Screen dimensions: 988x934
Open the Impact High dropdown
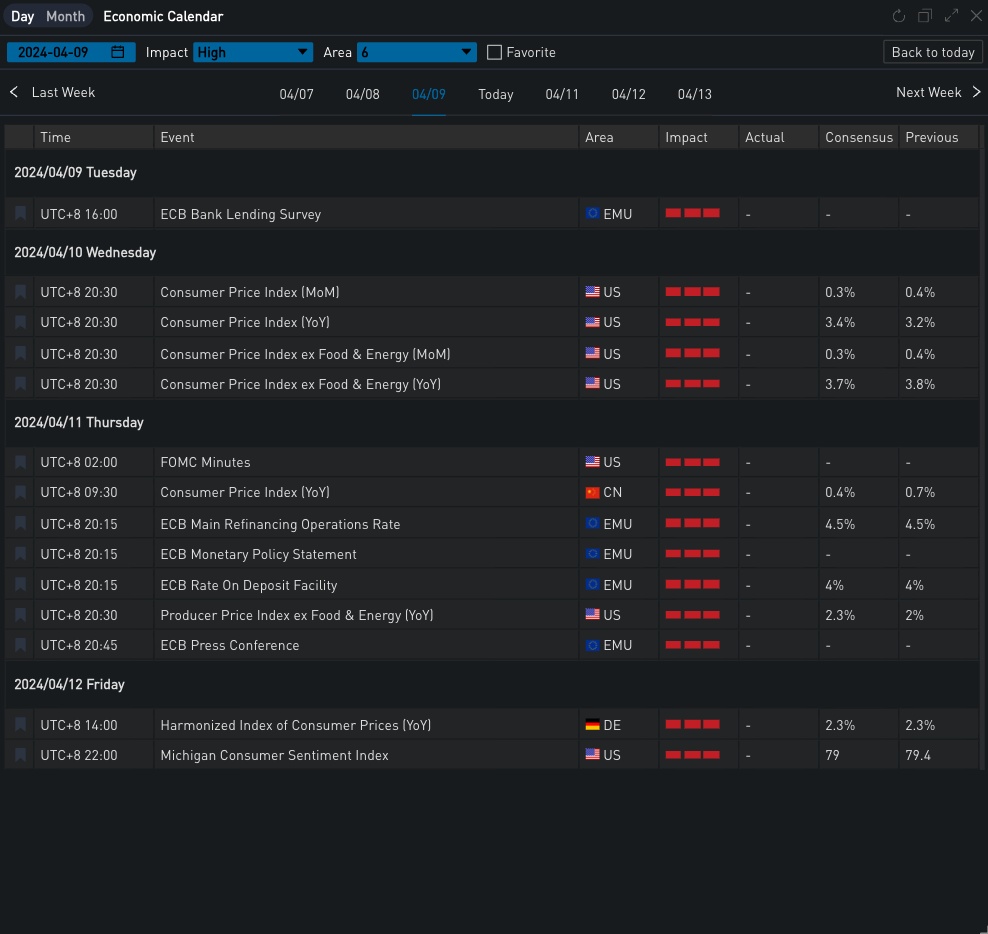point(253,52)
